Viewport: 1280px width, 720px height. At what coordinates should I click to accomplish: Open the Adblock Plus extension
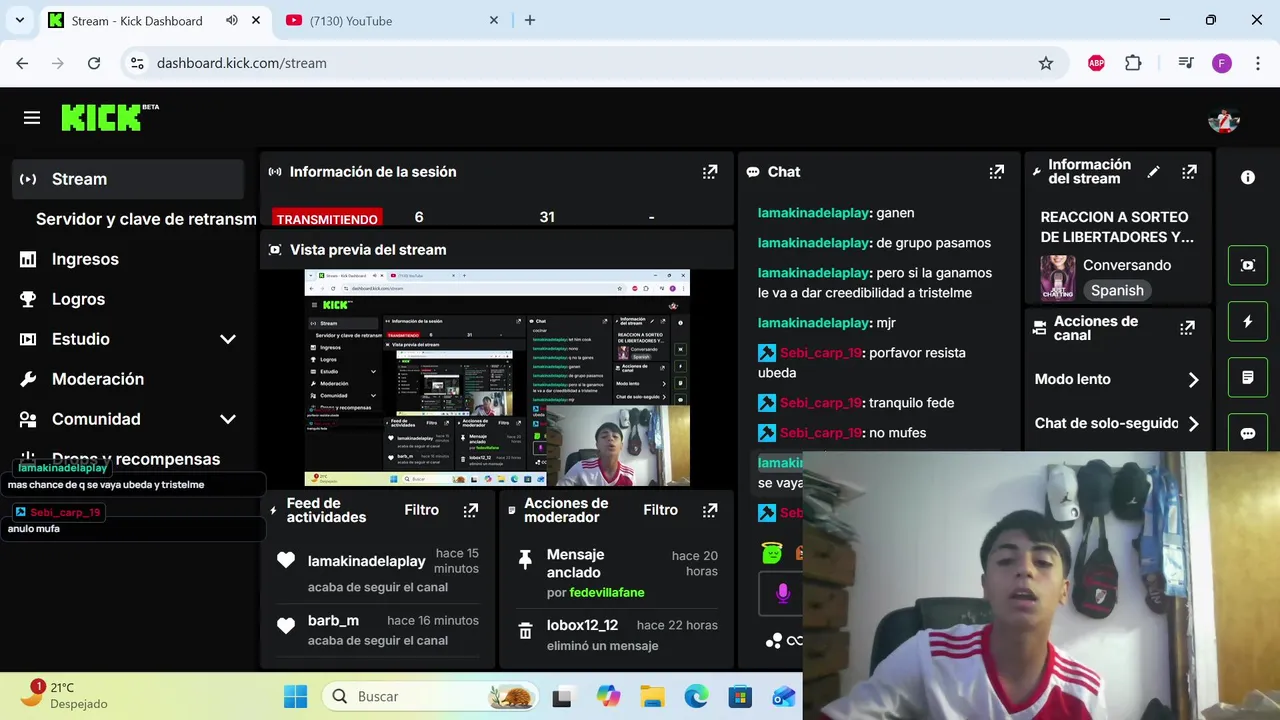click(x=1096, y=63)
